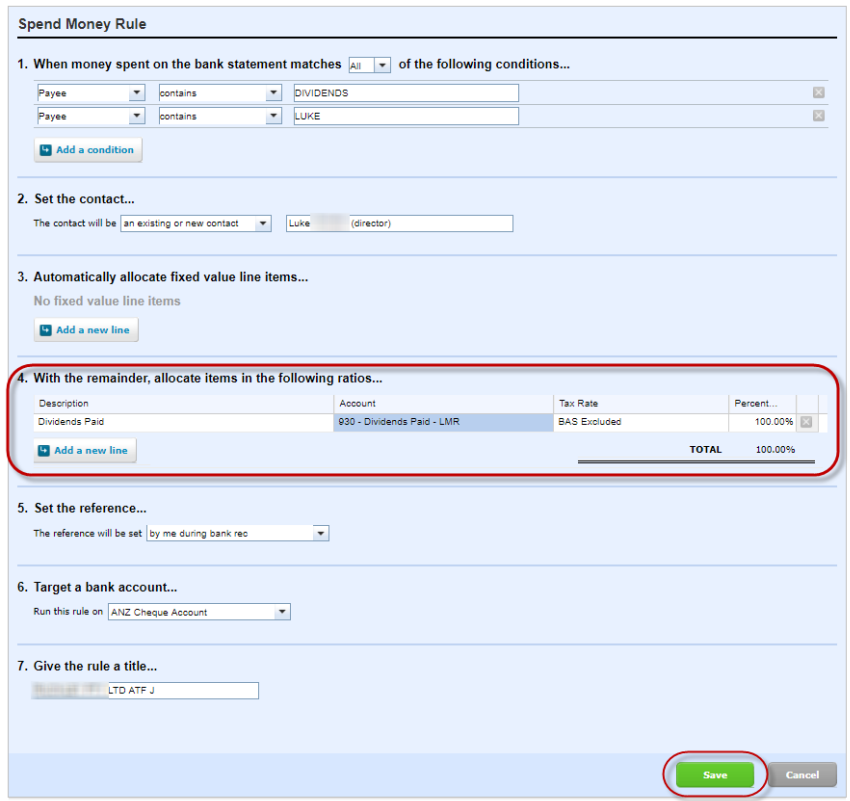The width and height of the screenshot is (850, 801).
Task: Add a new line under ratio allocation
Action: pyautogui.click(x=85, y=451)
